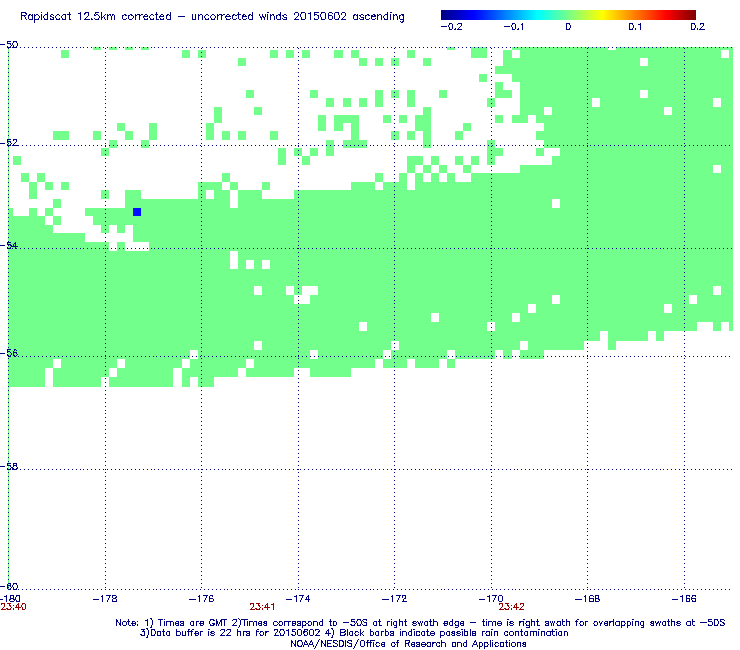Image resolution: width=740 pixels, height=650 pixels.
Task: Click the longitude label '-168'
Action: [587, 599]
